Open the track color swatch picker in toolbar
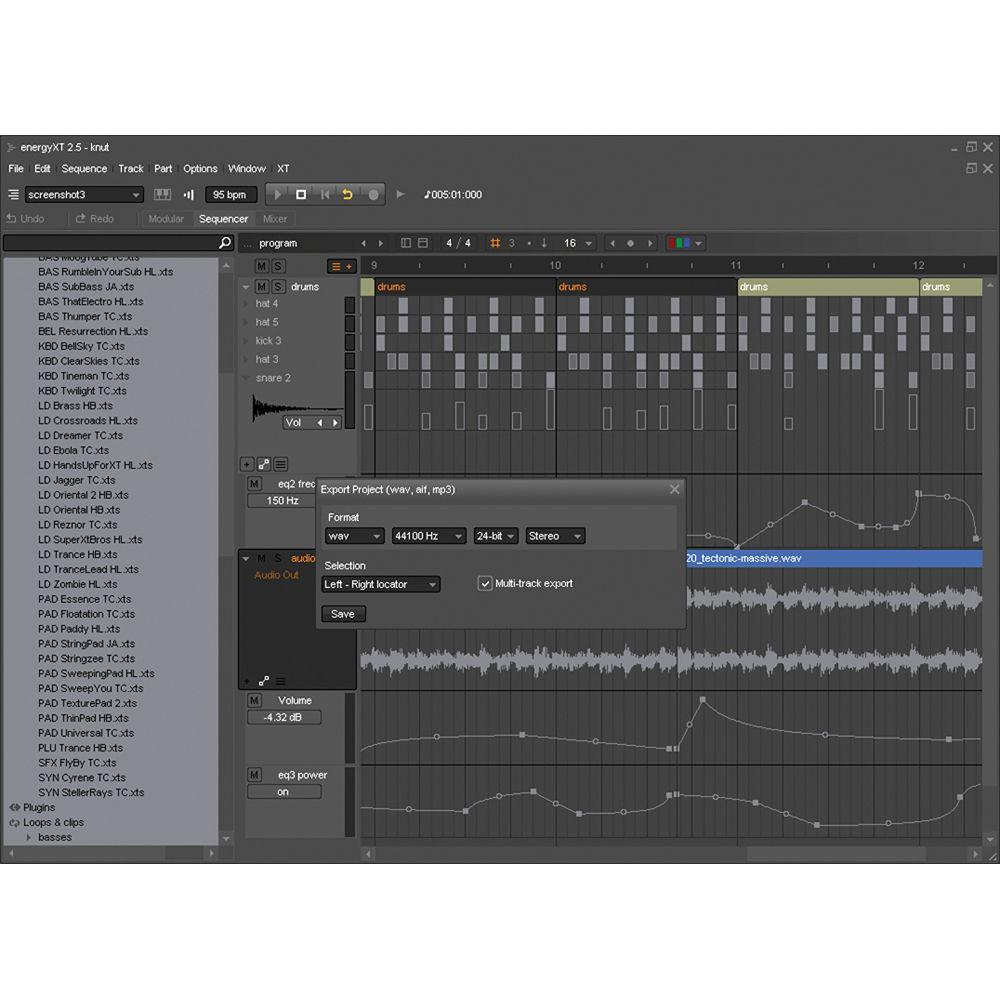The height and width of the screenshot is (1000, 1000). [682, 243]
